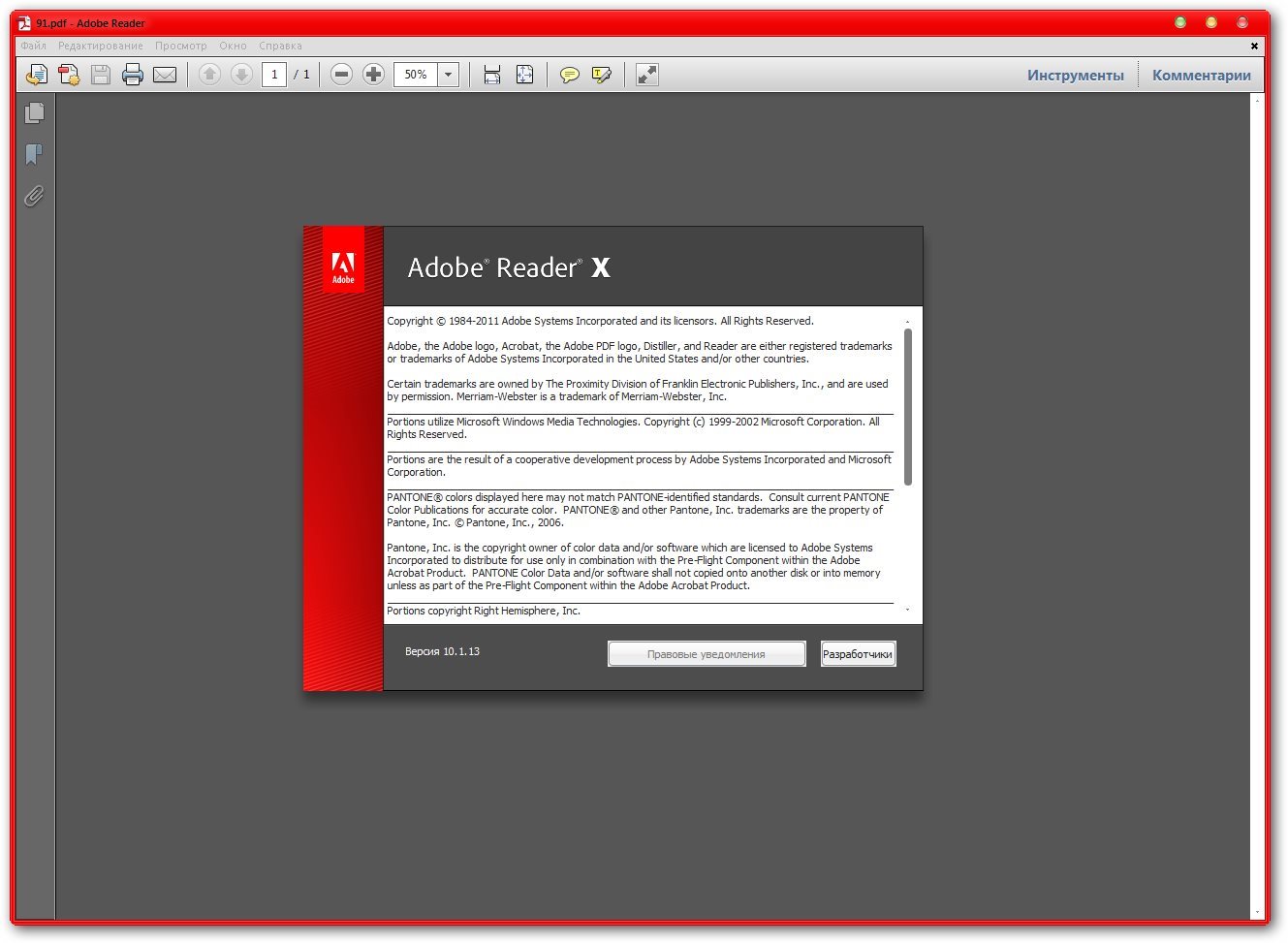Click the Правовые уведомления button
Screen dimensions: 1288x943
[707, 654]
